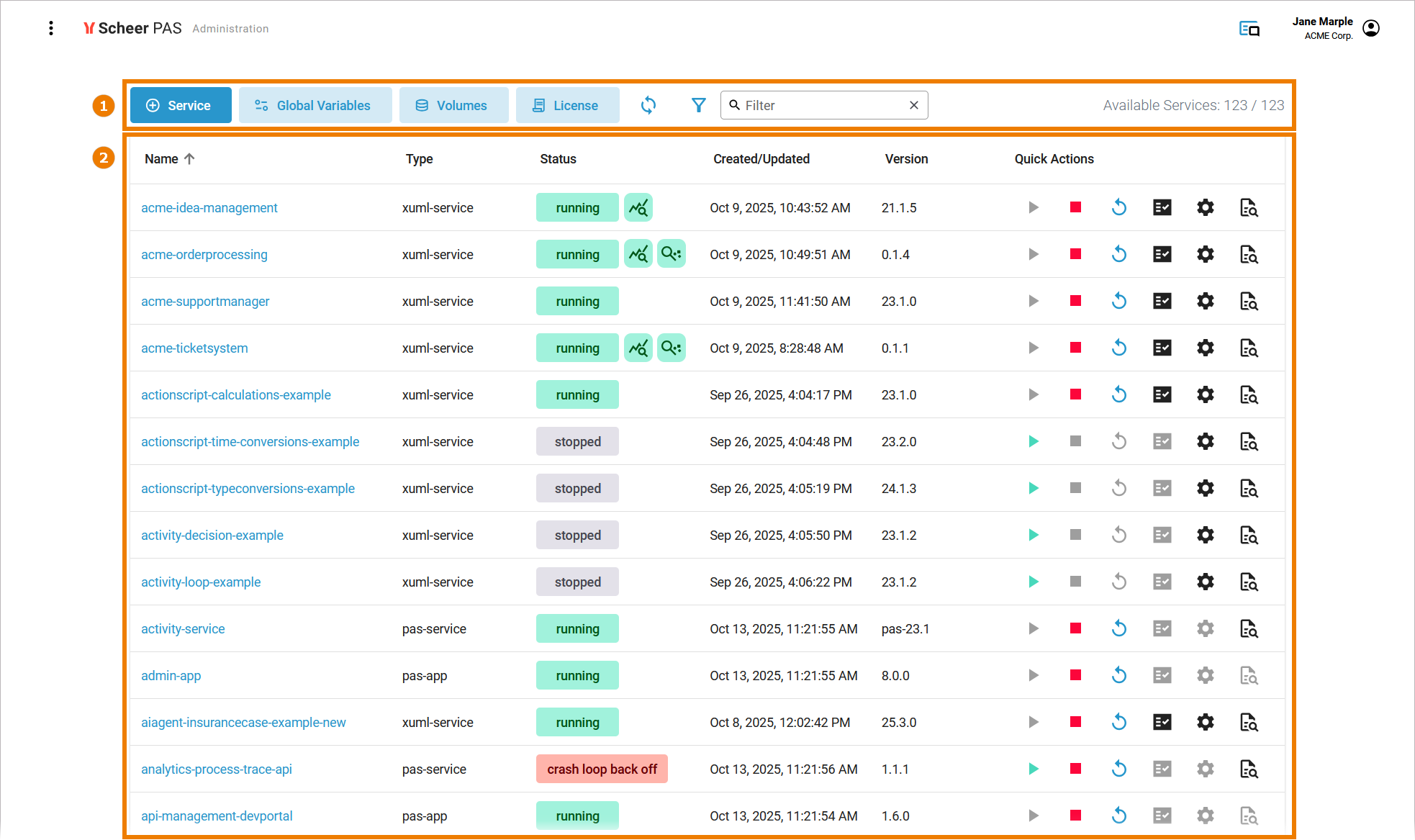Start the actionscript-time-conversions-example service
Screen dimensions: 1415x840
(1033, 441)
